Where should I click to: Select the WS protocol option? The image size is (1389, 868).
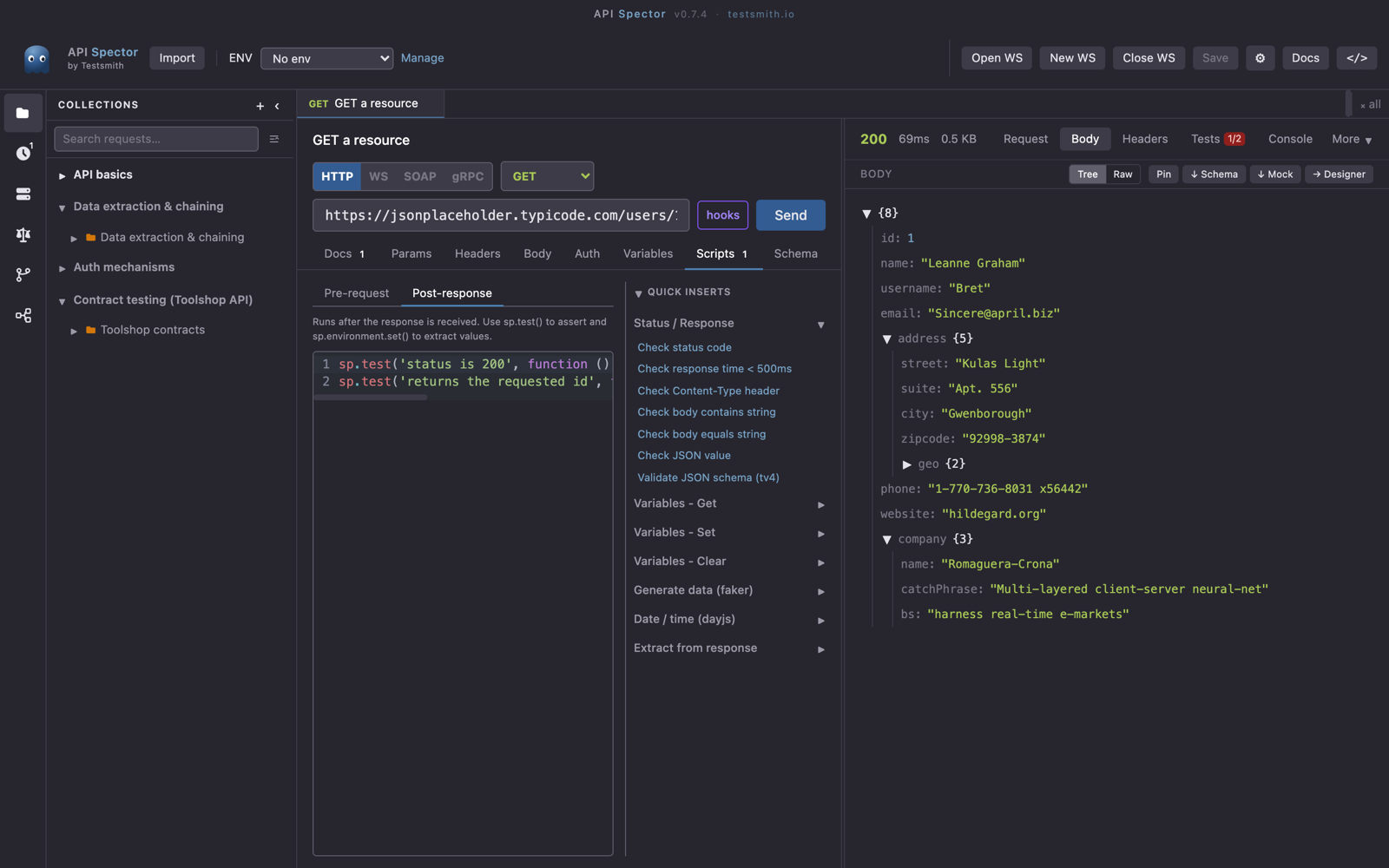[379, 176]
